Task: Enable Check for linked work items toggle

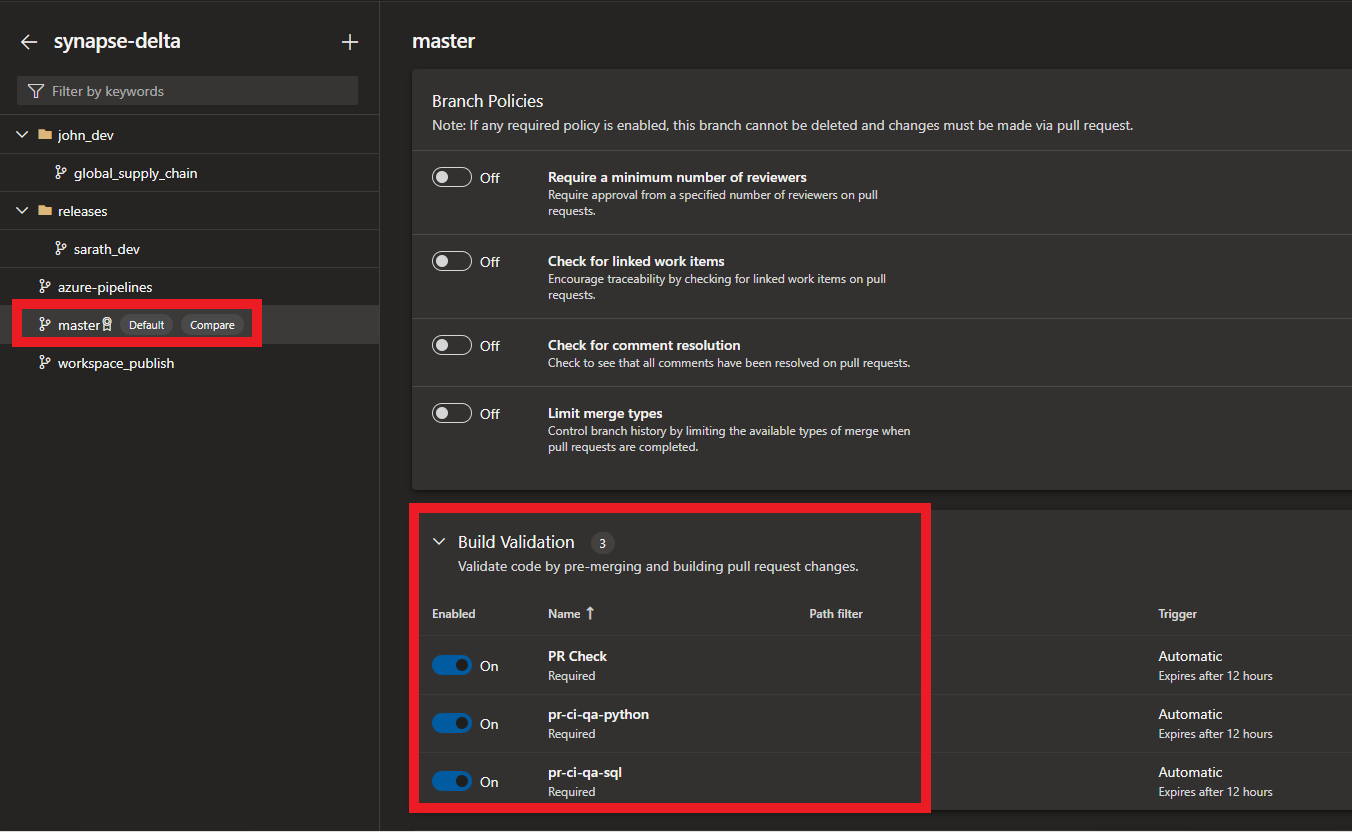Action: coord(452,261)
